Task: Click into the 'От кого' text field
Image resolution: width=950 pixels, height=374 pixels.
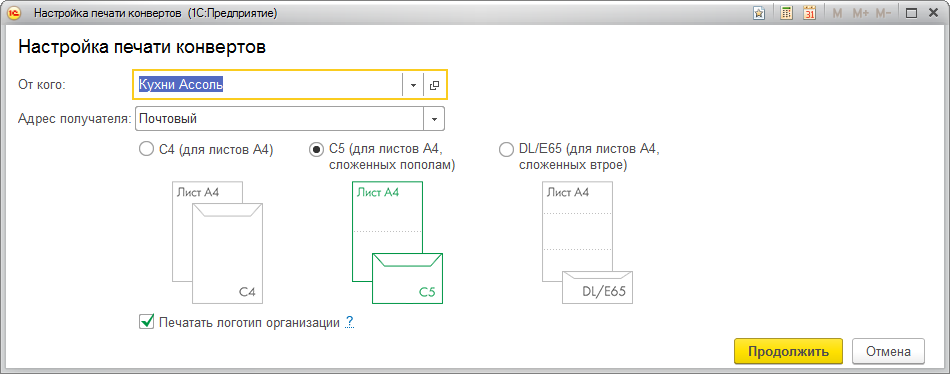Action: pos(268,85)
